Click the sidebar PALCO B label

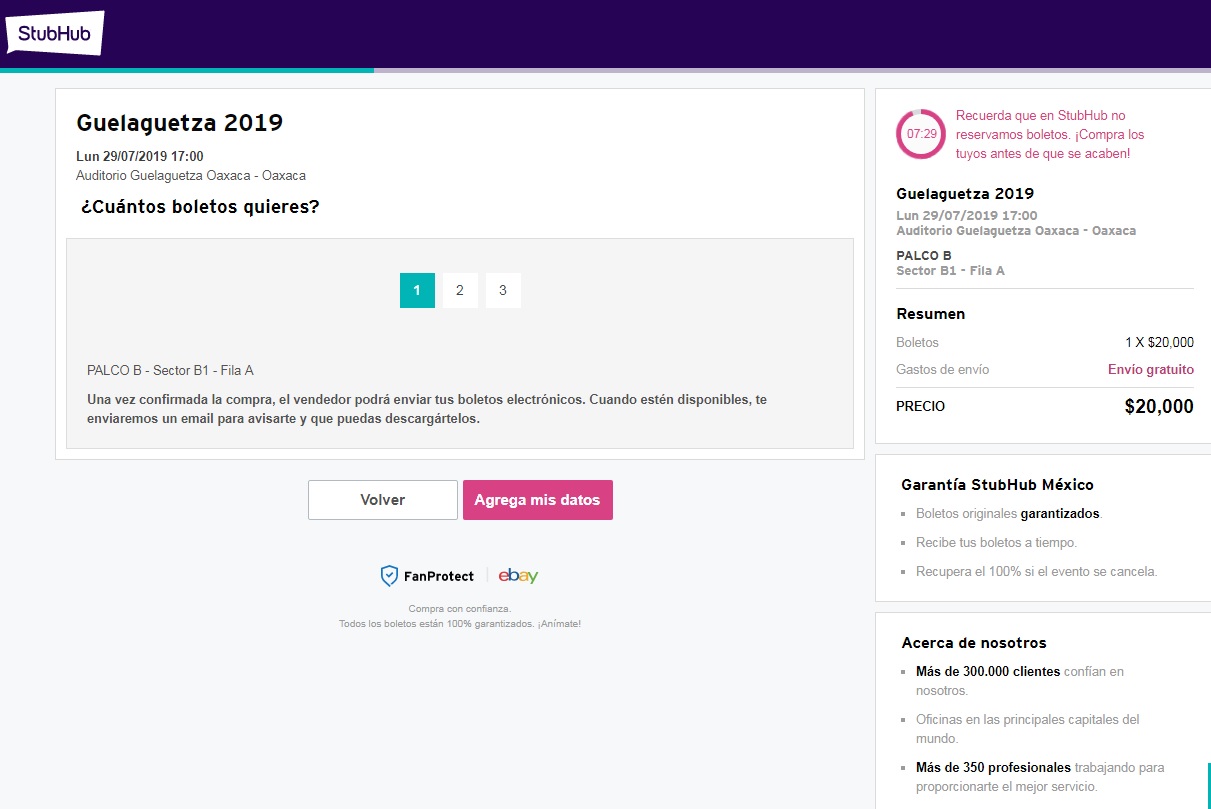pos(924,256)
